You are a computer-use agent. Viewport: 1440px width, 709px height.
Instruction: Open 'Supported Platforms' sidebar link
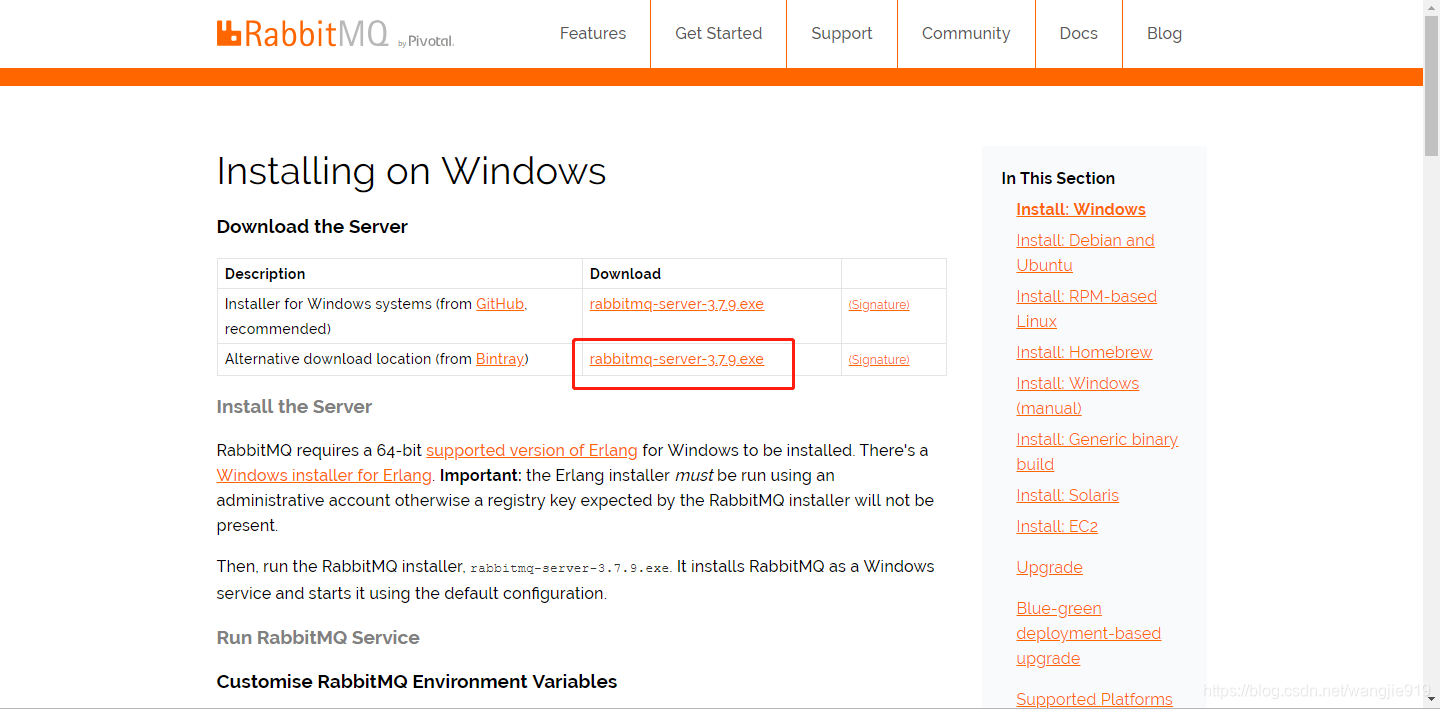click(x=1094, y=699)
